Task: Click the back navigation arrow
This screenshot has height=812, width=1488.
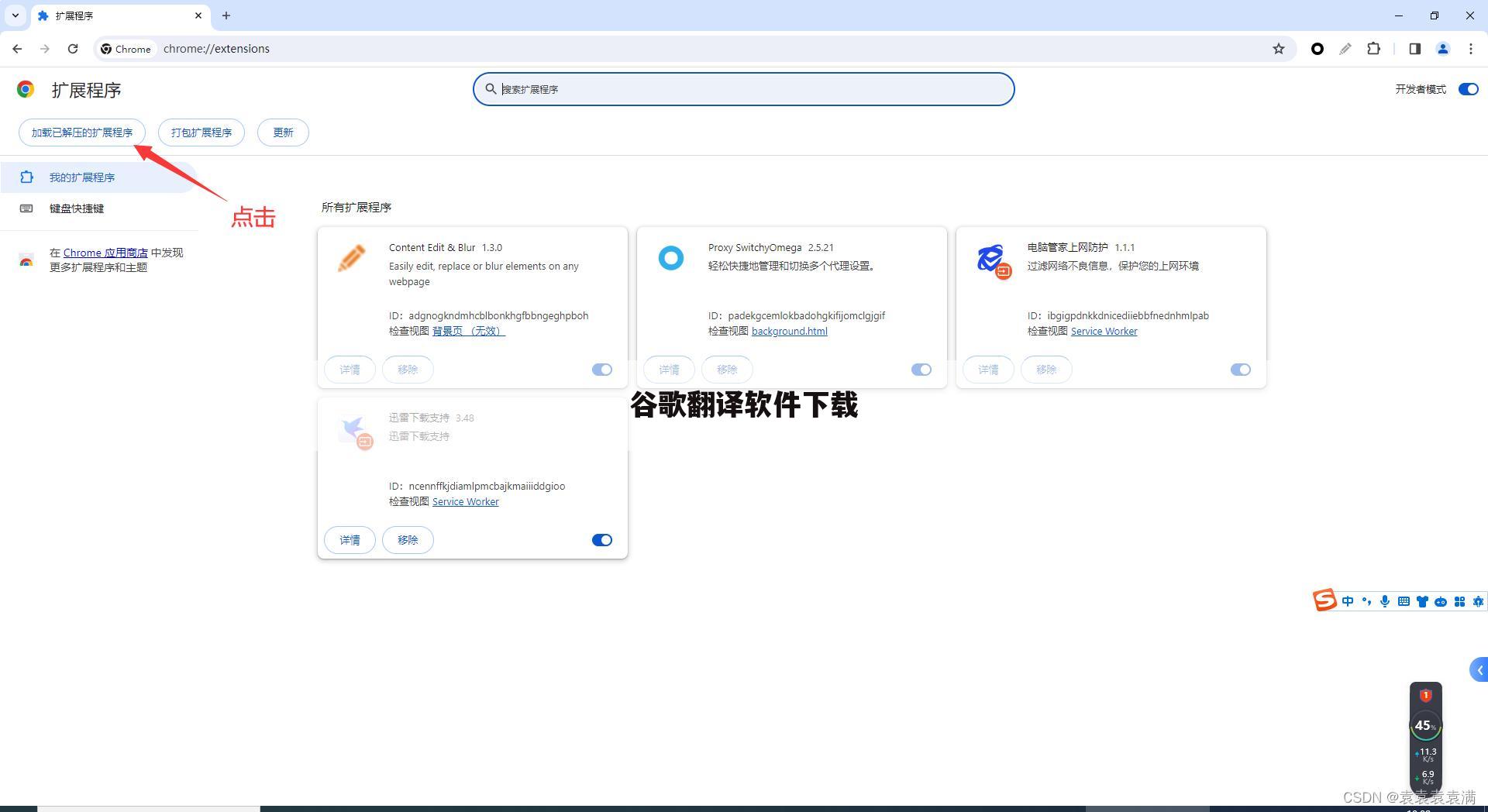Action: pos(17,49)
